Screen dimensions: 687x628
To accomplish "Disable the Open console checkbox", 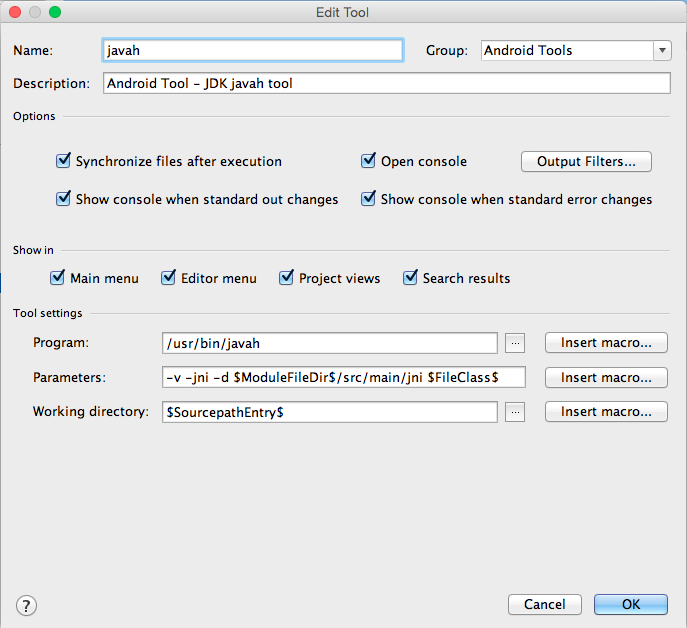I will pyautogui.click(x=369, y=161).
